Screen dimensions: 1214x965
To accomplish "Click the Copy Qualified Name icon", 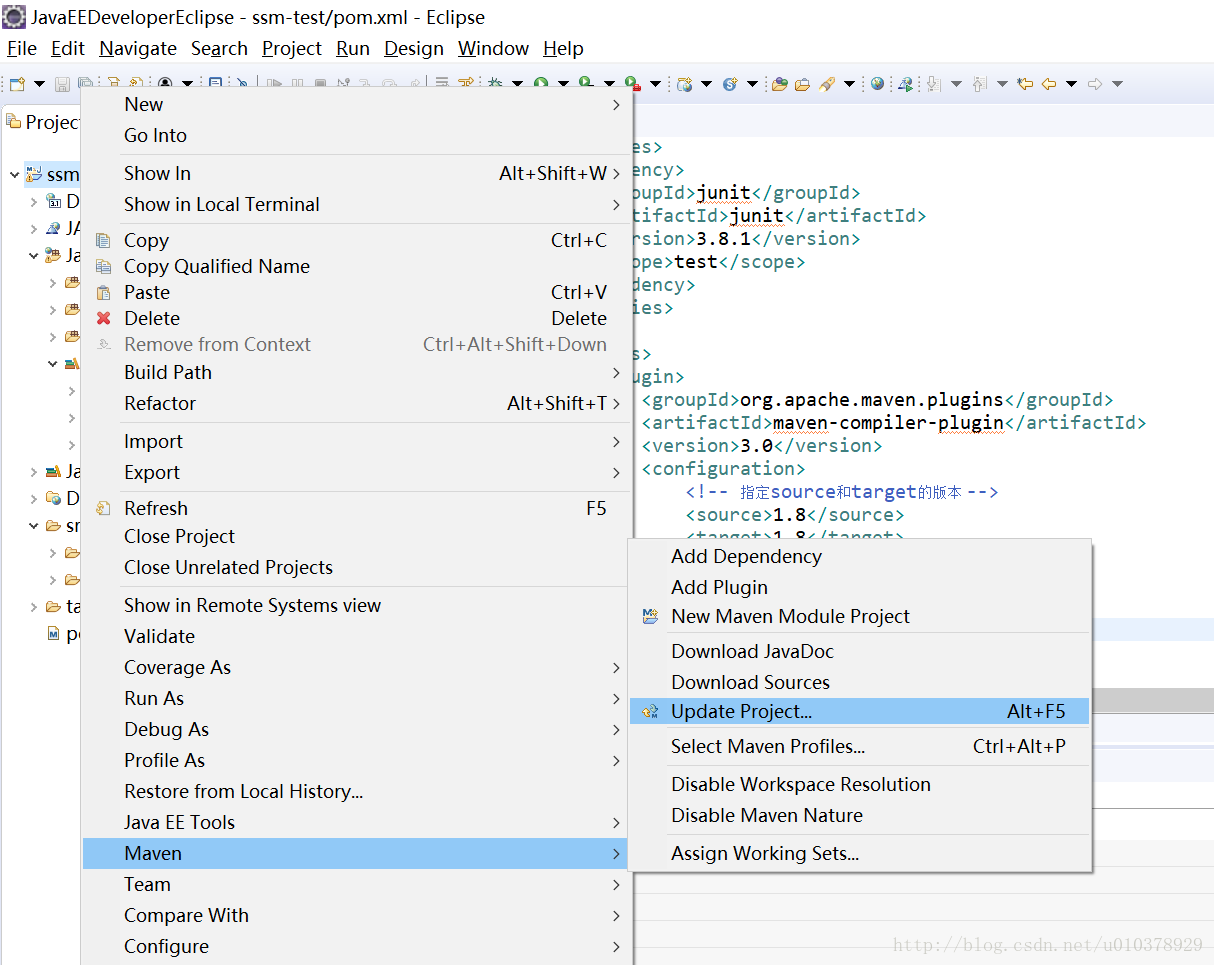I will 103,266.
